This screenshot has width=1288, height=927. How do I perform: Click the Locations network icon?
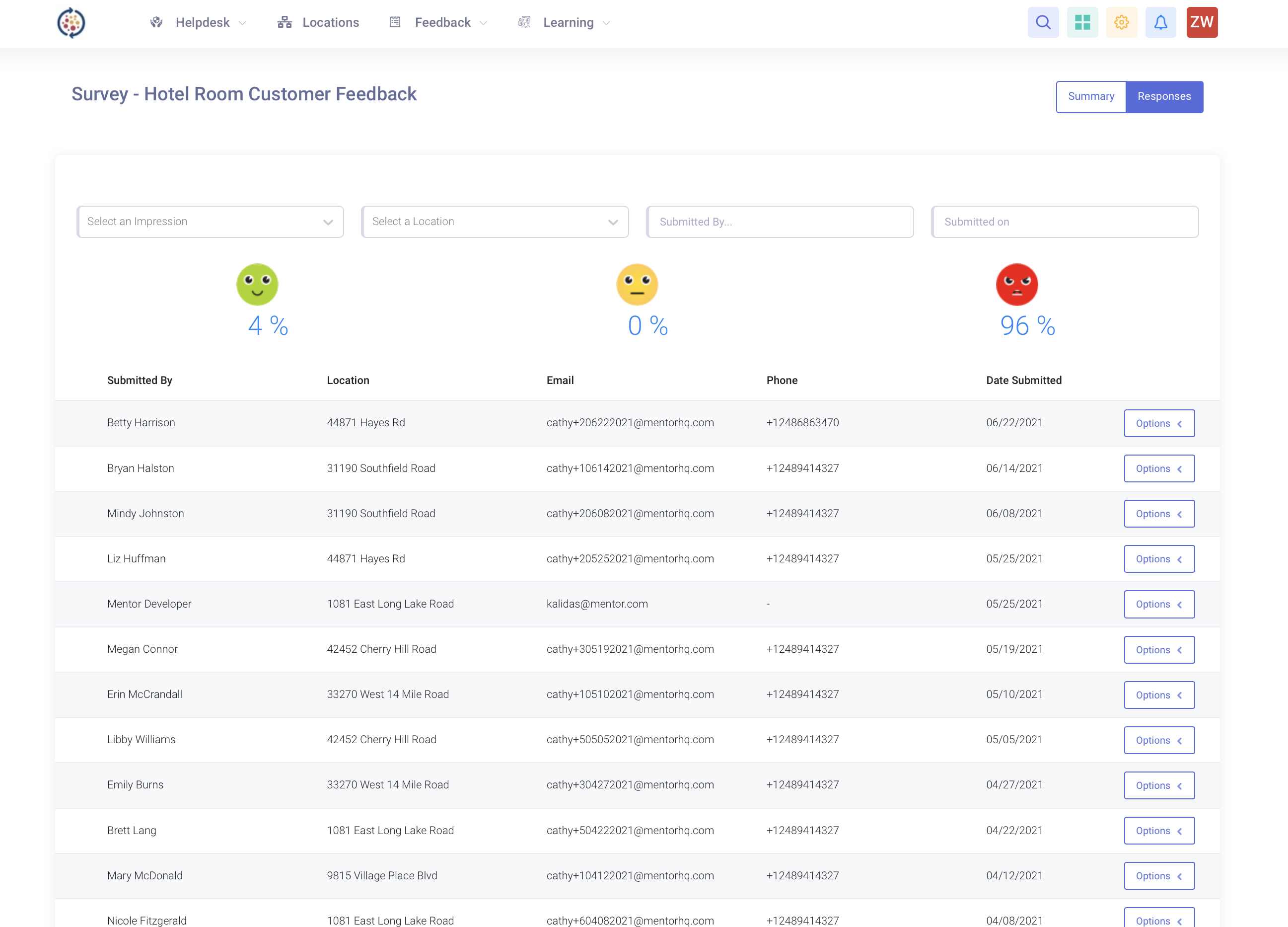[285, 22]
